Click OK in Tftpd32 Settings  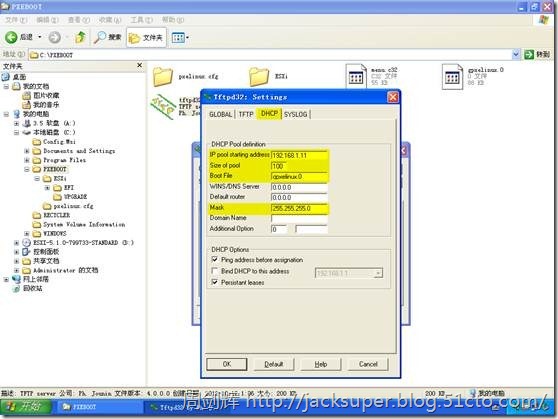pyautogui.click(x=227, y=364)
